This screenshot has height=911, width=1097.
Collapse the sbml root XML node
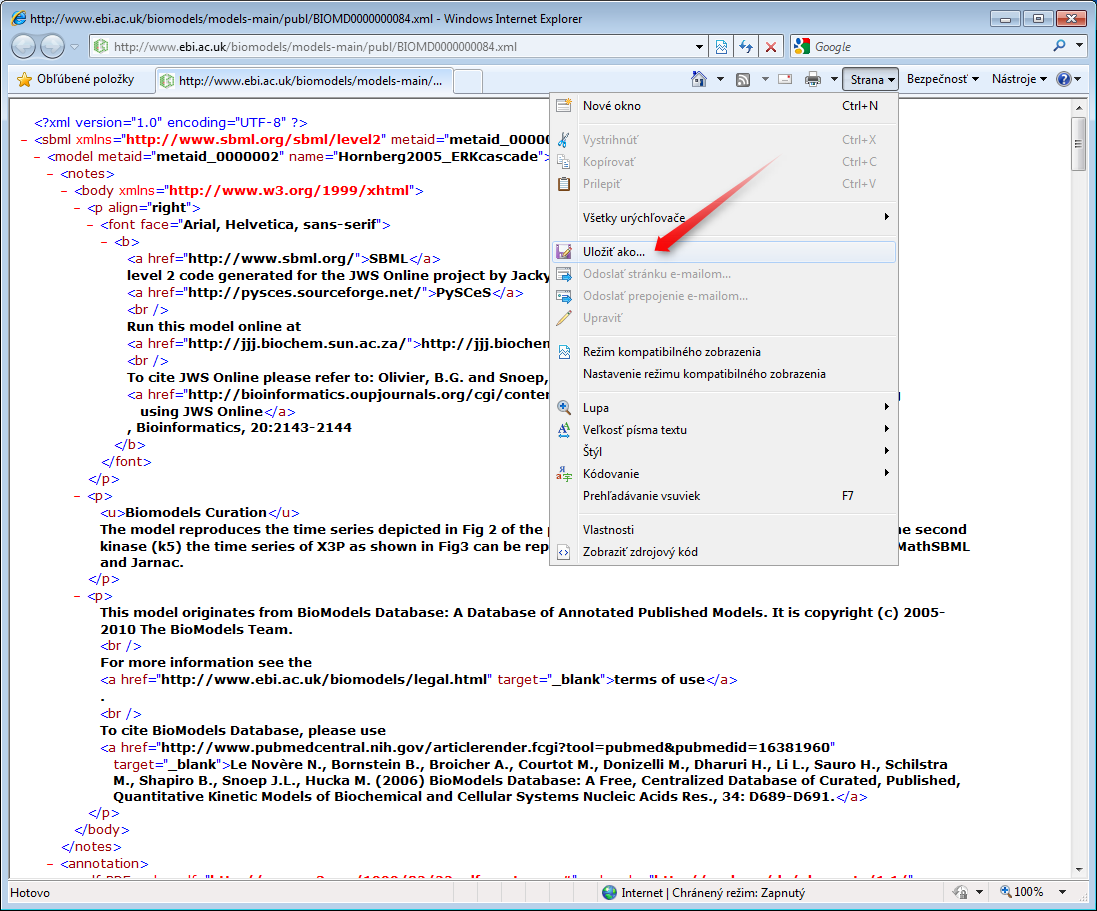pos(24,140)
